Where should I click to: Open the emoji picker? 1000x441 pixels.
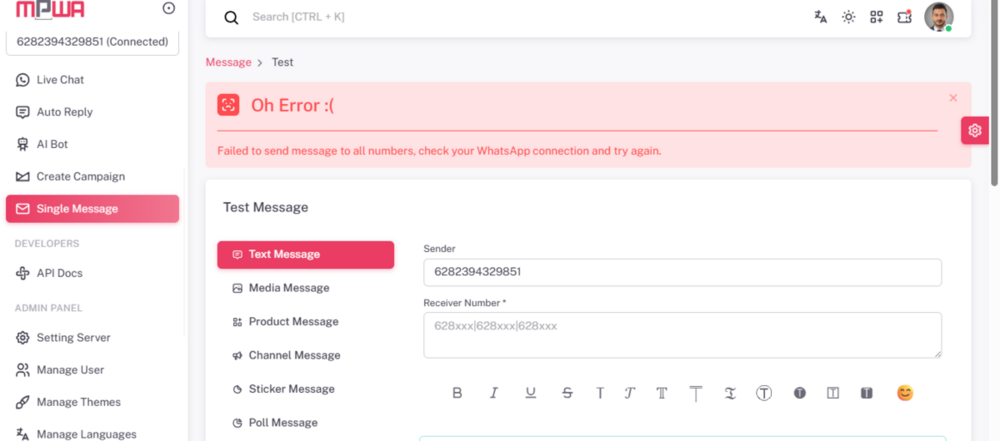click(905, 393)
